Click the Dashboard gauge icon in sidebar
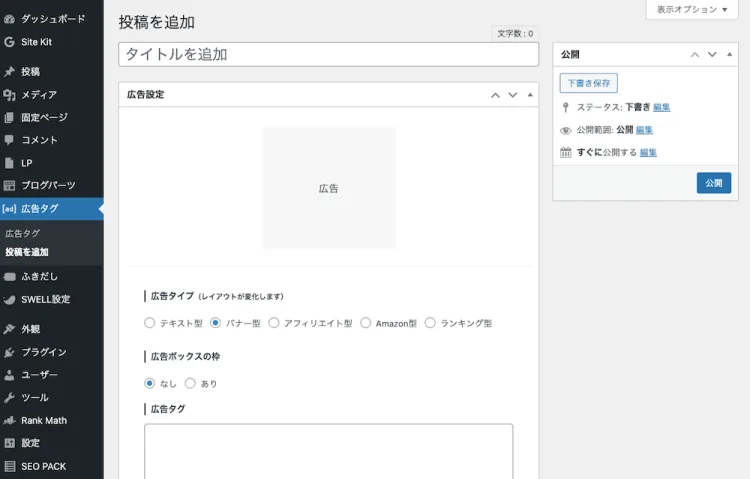This screenshot has width=750, height=479. (9, 19)
